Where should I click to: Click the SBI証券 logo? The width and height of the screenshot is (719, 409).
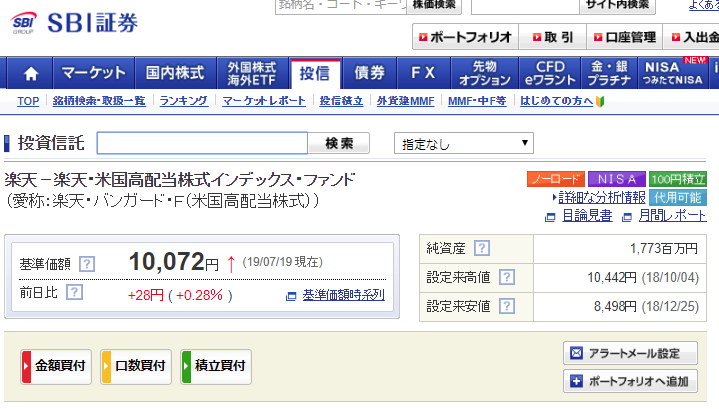tap(75, 23)
